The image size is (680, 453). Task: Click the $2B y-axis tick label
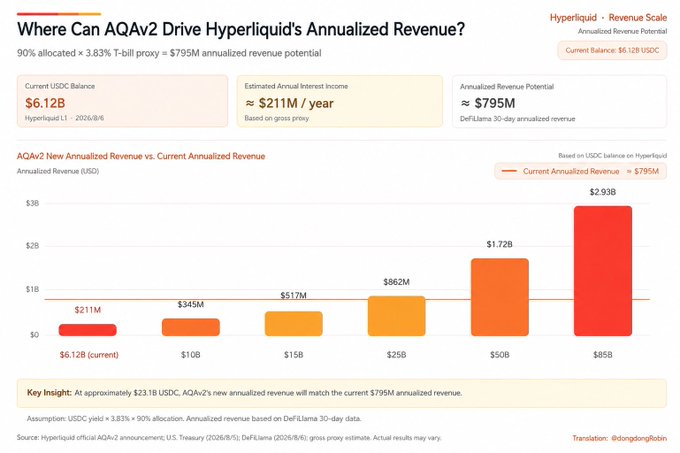click(x=33, y=246)
